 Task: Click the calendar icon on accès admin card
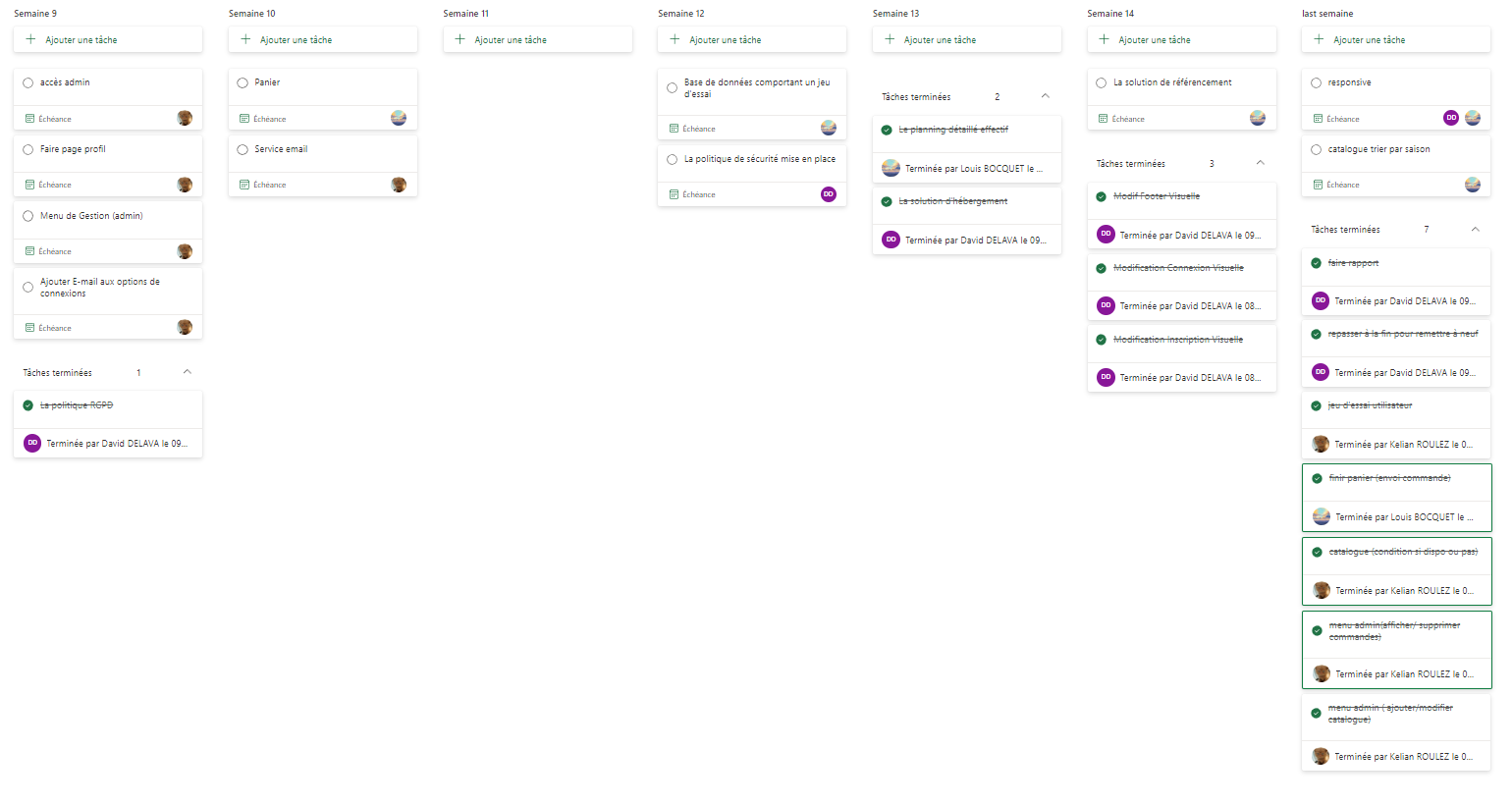click(29, 119)
